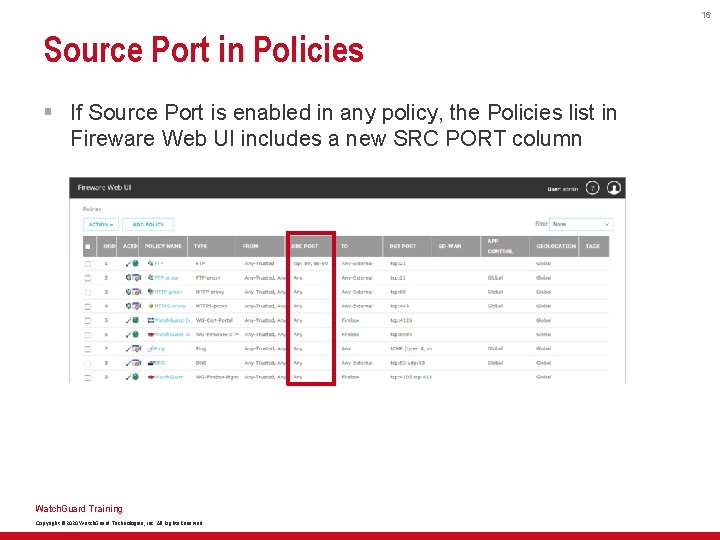The width and height of the screenshot is (720, 540).
Task: Click the Ping policy icon in row 7
Action: pyautogui.click(x=151, y=349)
